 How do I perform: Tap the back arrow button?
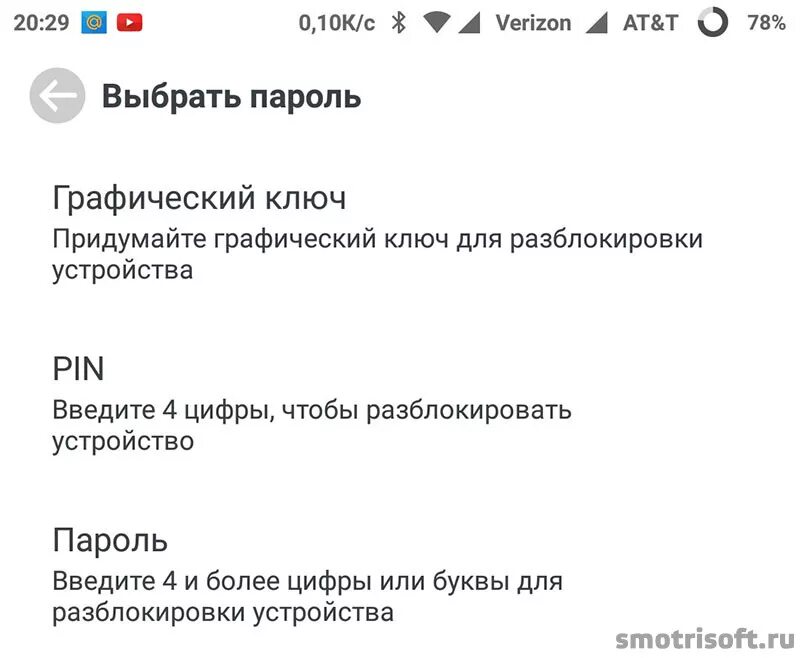(x=58, y=95)
